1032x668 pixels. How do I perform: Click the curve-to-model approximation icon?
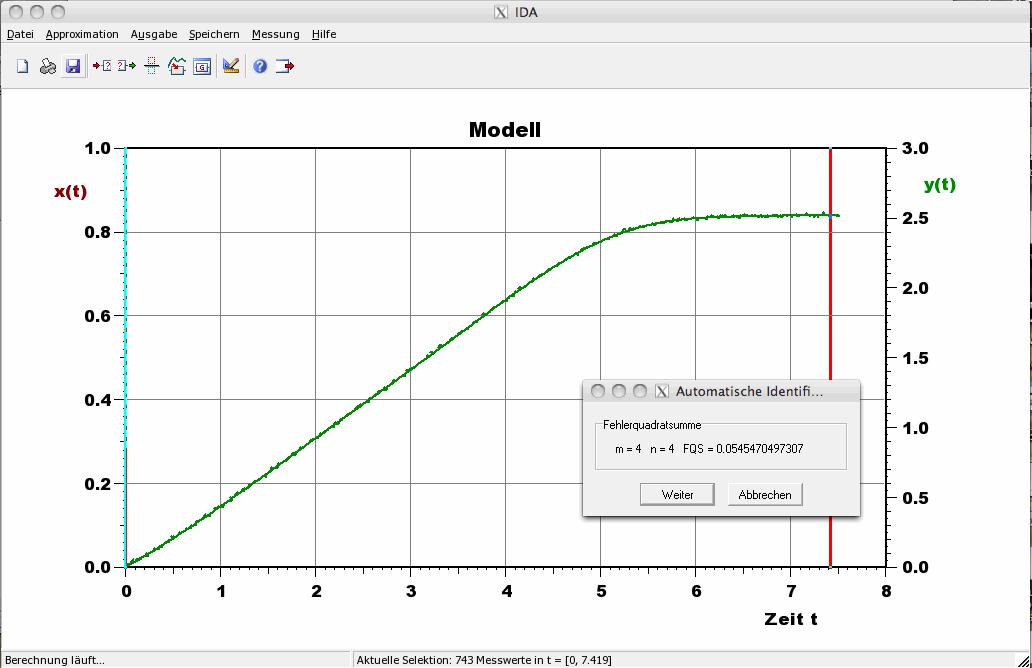pyautogui.click(x=177, y=66)
